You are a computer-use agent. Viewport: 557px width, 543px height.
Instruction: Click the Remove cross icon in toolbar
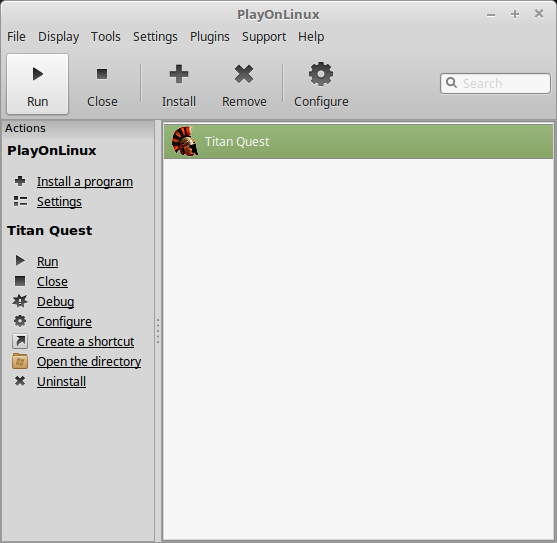click(x=244, y=74)
